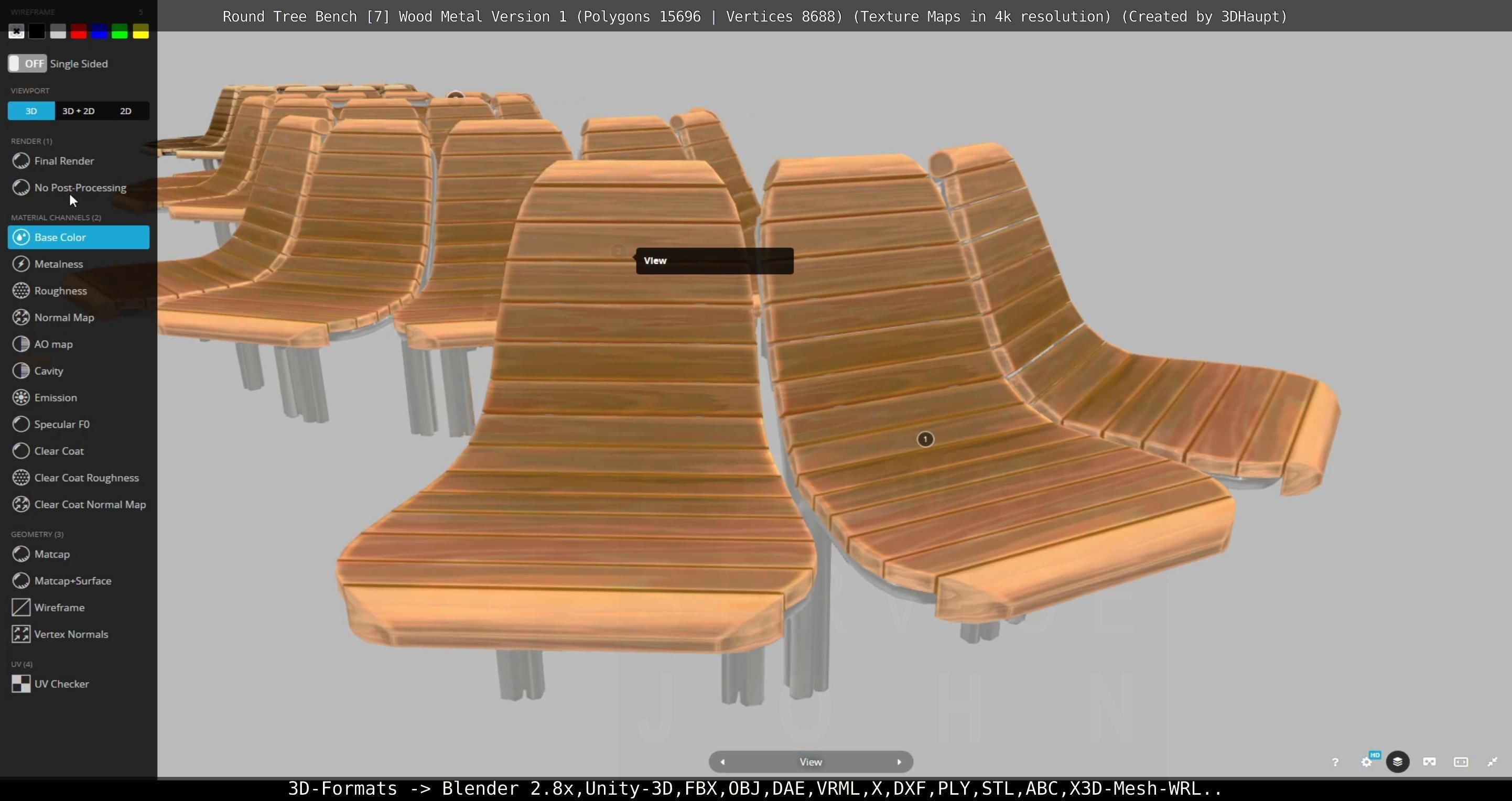1512x801 pixels.
Task: Click the Base Color label text
Action: pos(60,237)
